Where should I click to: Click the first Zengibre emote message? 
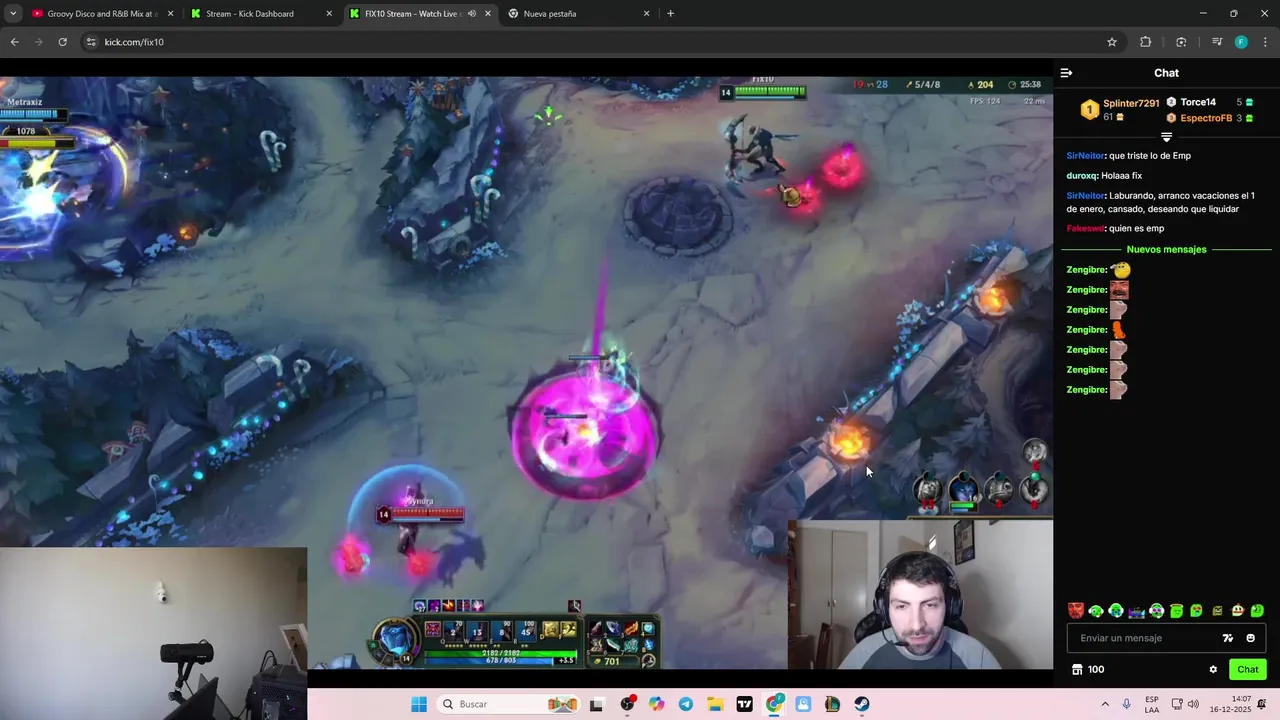(1098, 270)
